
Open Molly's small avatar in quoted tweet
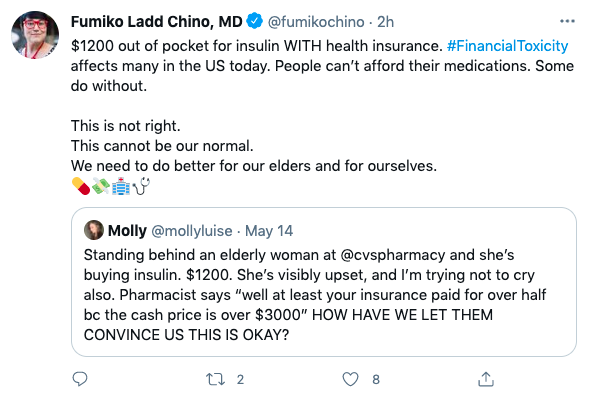coord(94,230)
